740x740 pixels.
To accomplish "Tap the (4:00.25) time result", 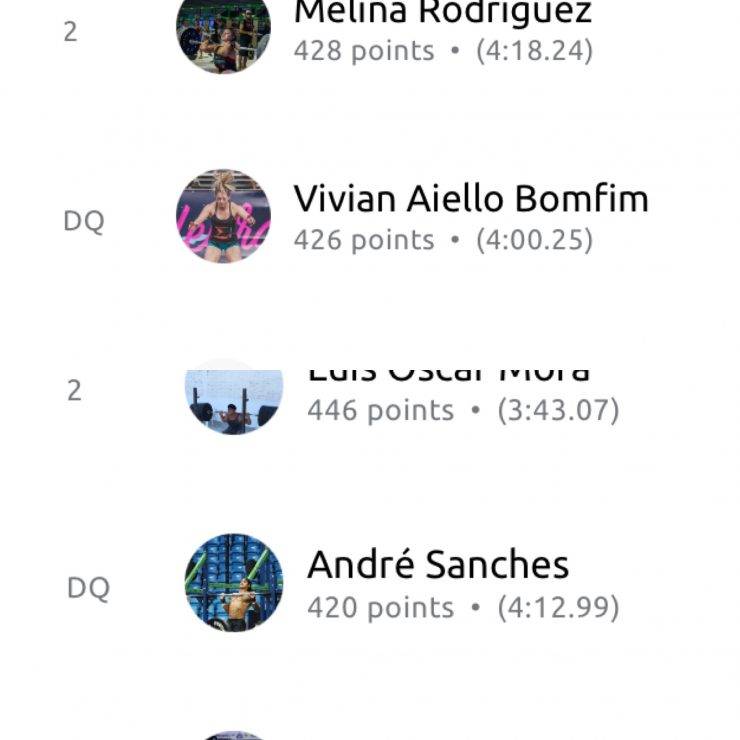I will [534, 240].
